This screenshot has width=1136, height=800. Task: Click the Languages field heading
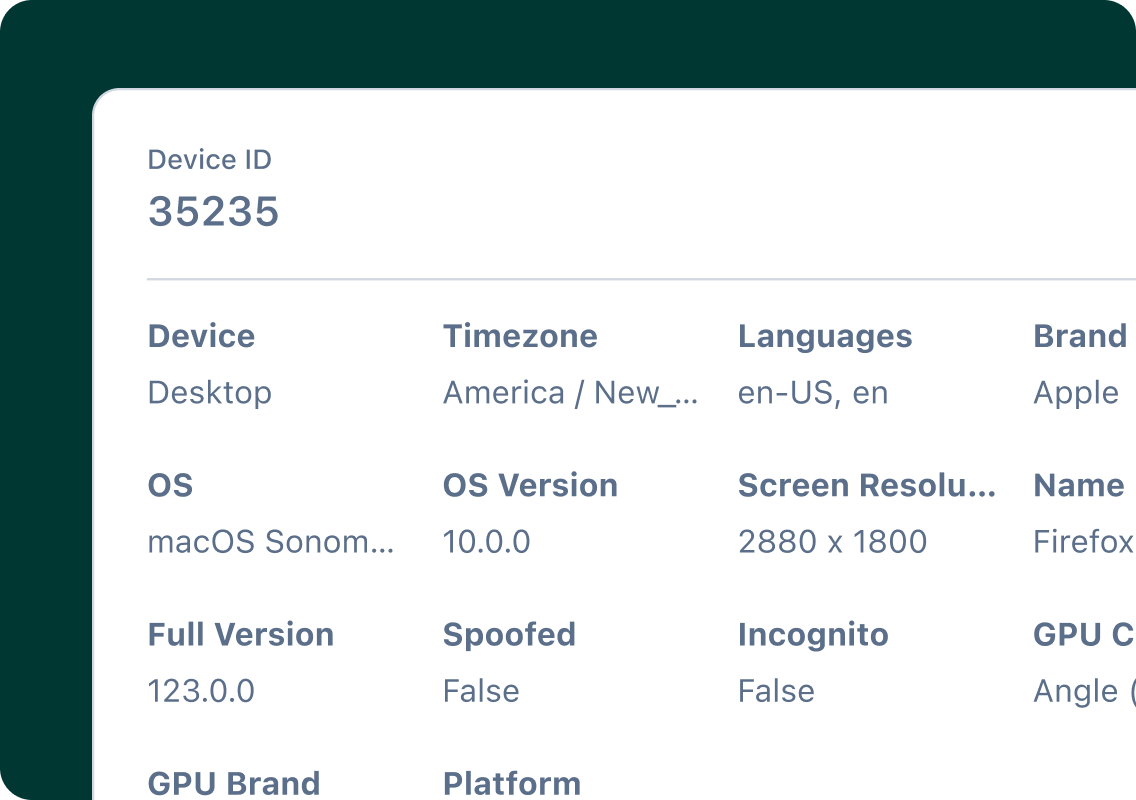click(825, 336)
